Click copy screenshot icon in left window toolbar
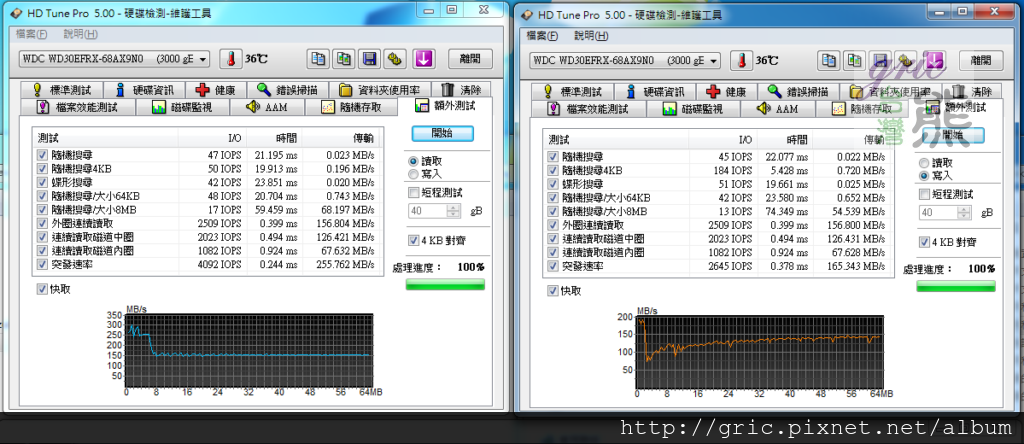This screenshot has width=1024, height=444. 344,59
